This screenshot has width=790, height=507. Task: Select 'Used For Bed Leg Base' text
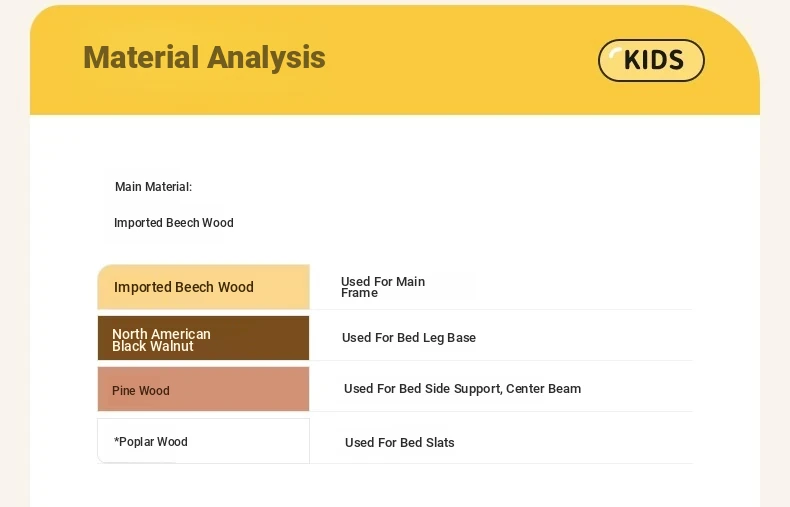[x=408, y=338]
